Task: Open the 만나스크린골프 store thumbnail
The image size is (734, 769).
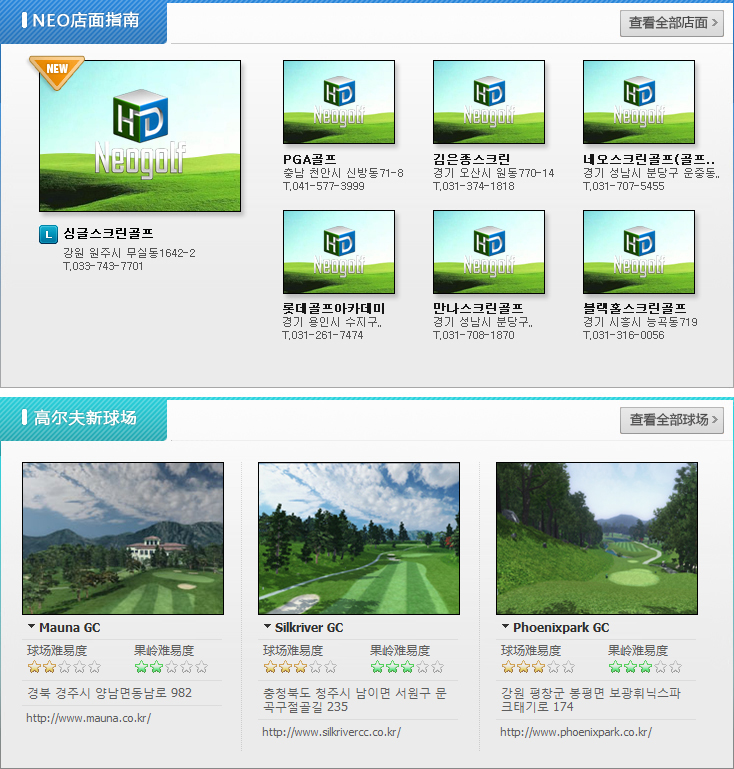Action: coord(489,252)
